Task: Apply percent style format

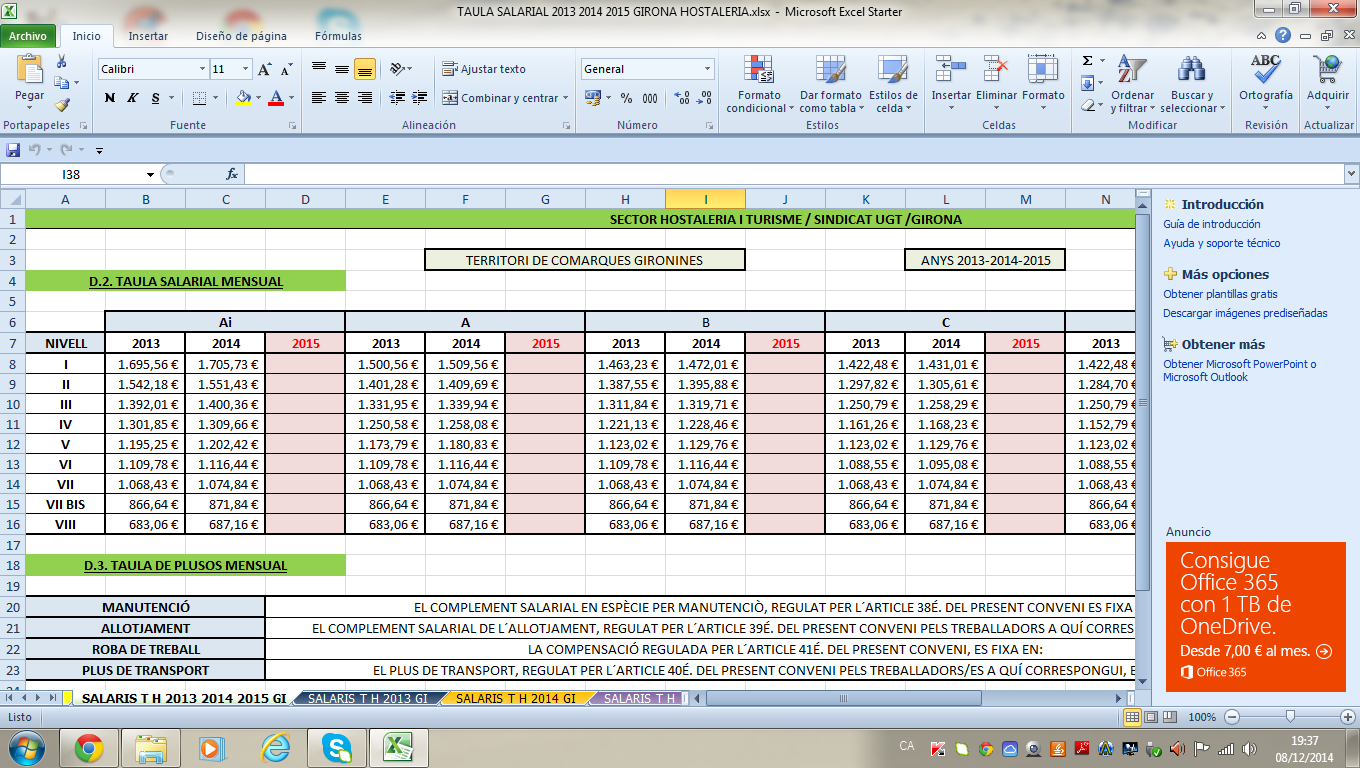Action: coord(626,98)
